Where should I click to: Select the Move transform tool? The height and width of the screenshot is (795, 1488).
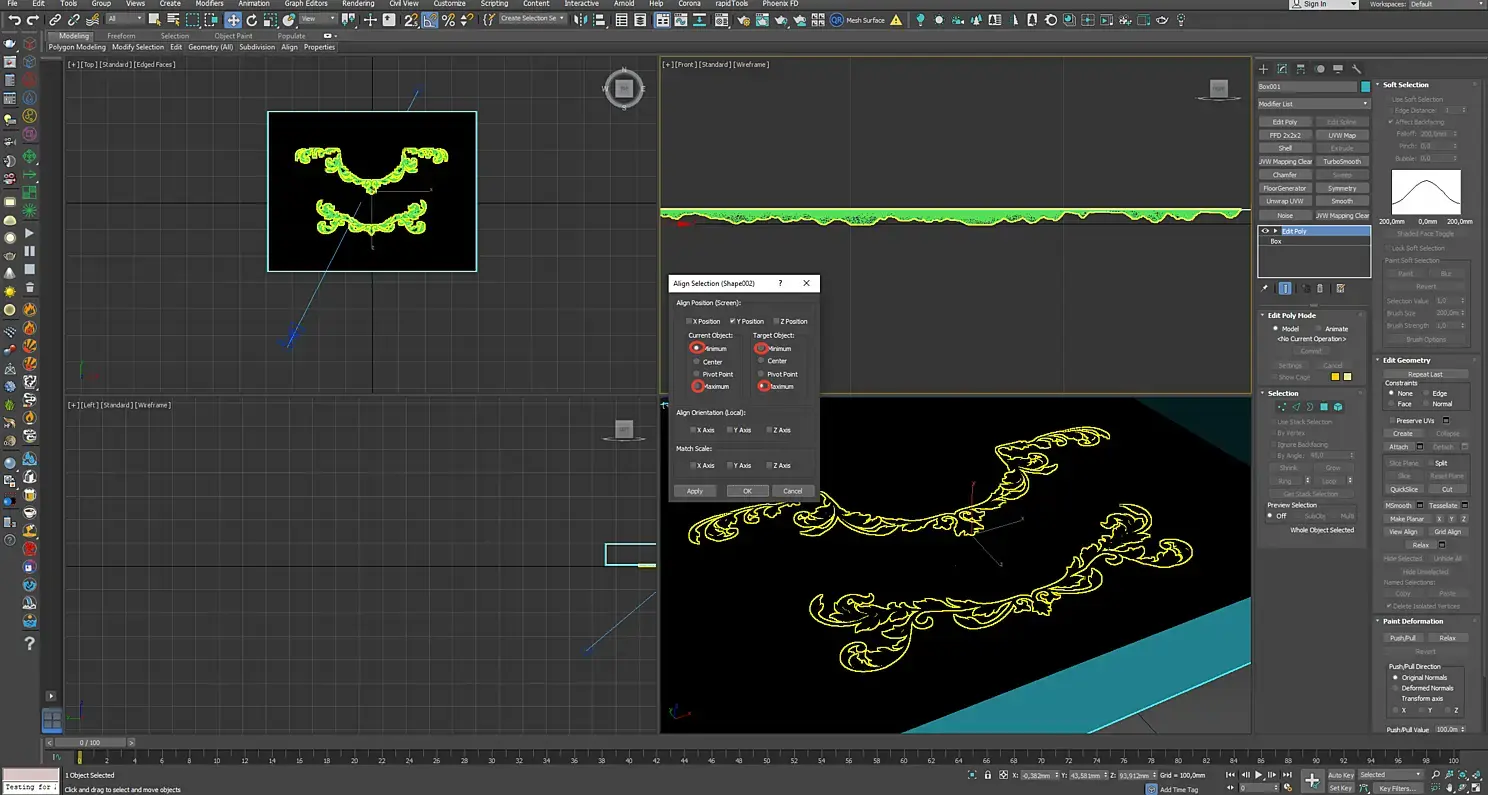232,20
